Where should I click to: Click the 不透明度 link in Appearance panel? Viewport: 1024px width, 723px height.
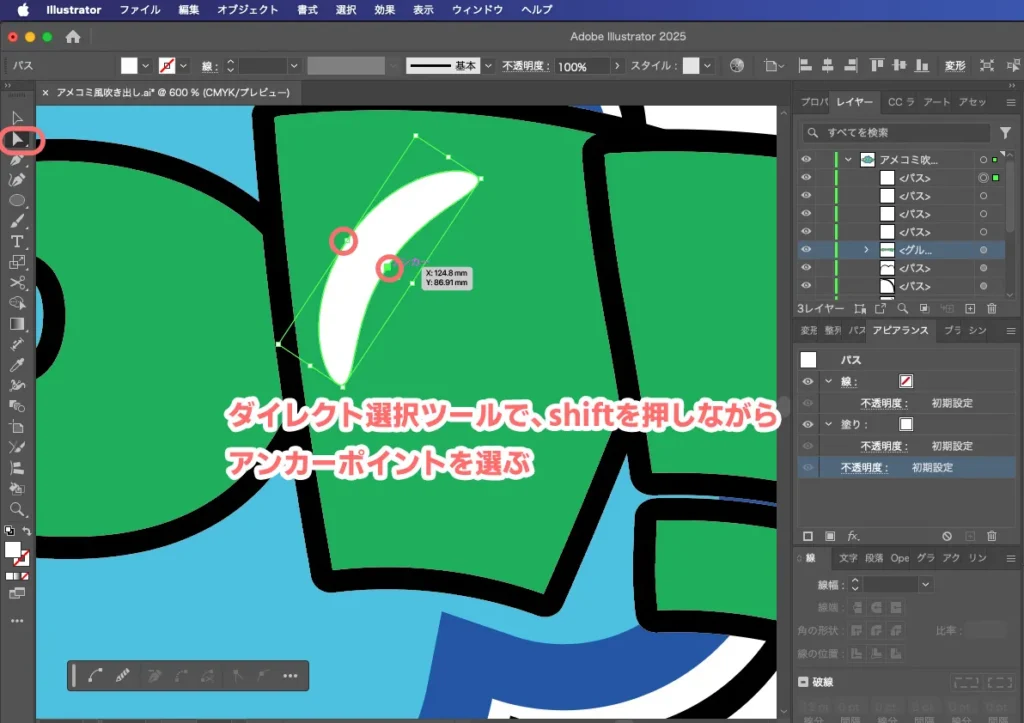tap(855, 467)
